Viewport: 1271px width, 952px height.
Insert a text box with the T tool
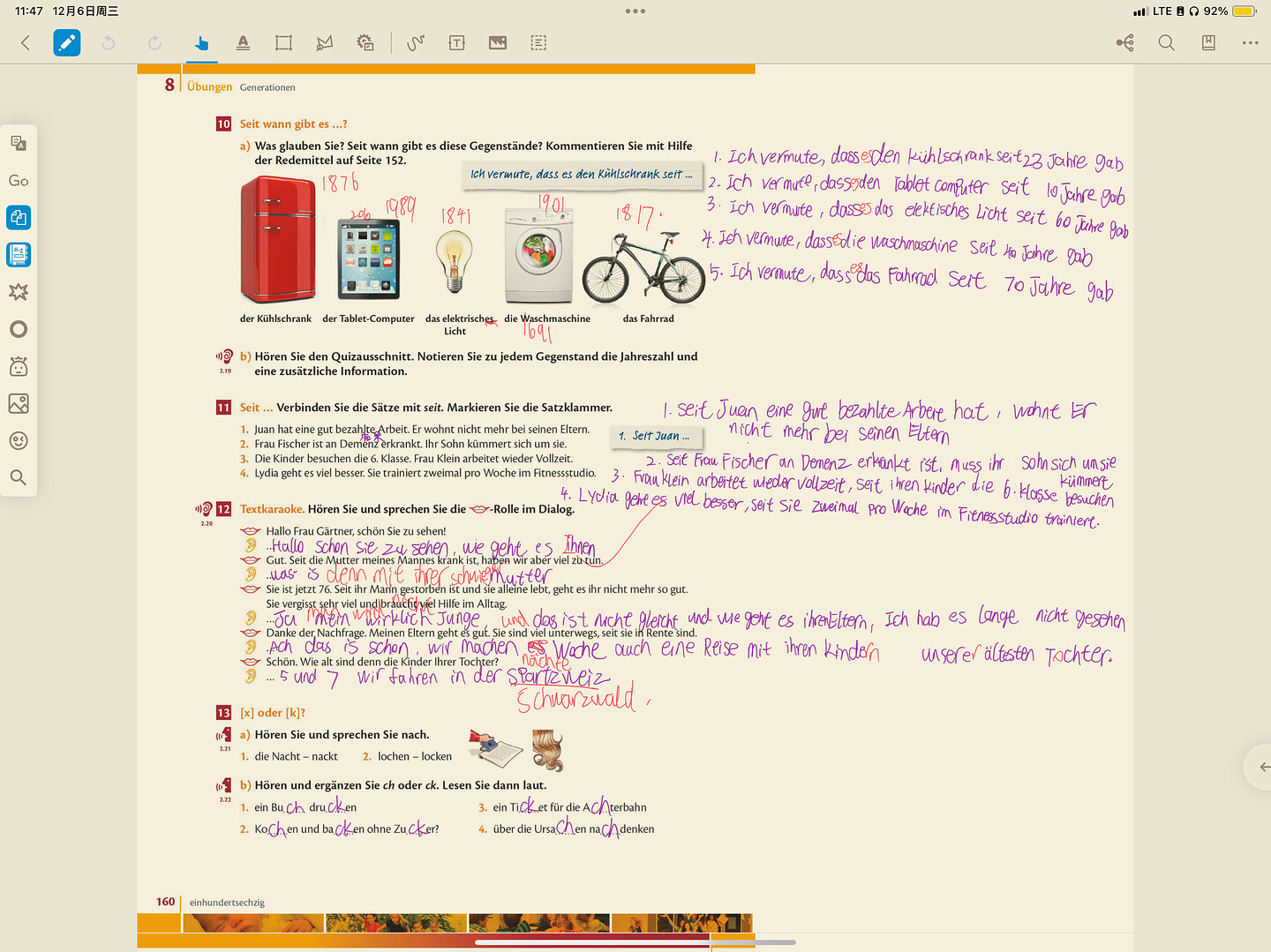(456, 42)
